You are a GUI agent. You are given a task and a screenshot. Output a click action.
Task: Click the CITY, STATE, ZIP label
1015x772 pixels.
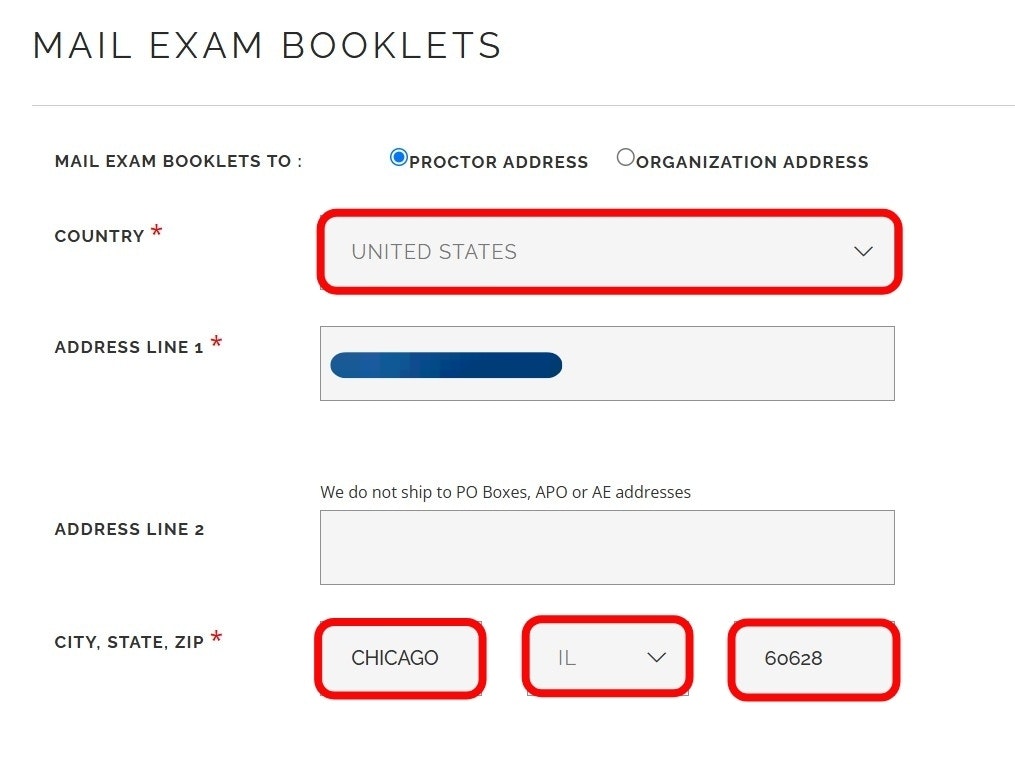point(129,642)
